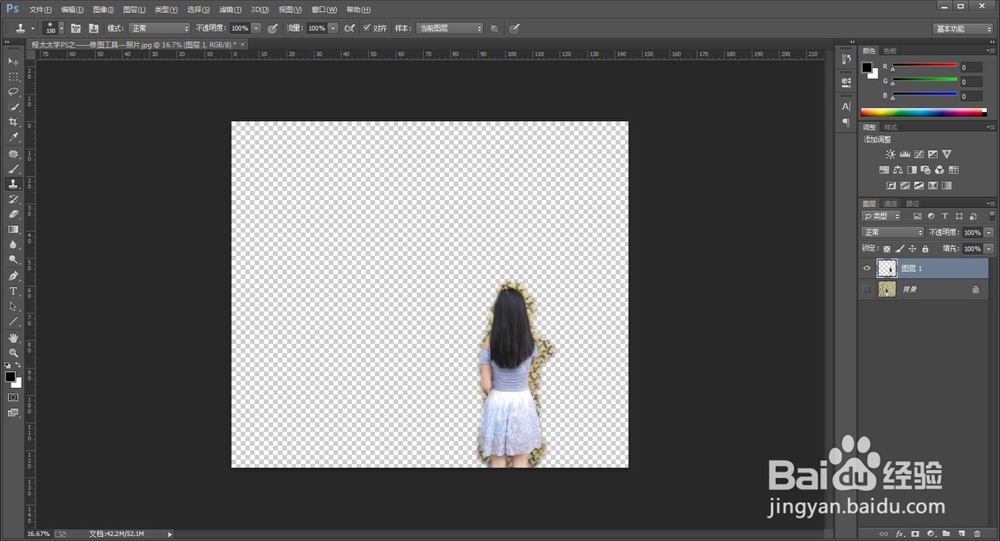Select the Lasso tool
1000x541 pixels.
click(13, 92)
